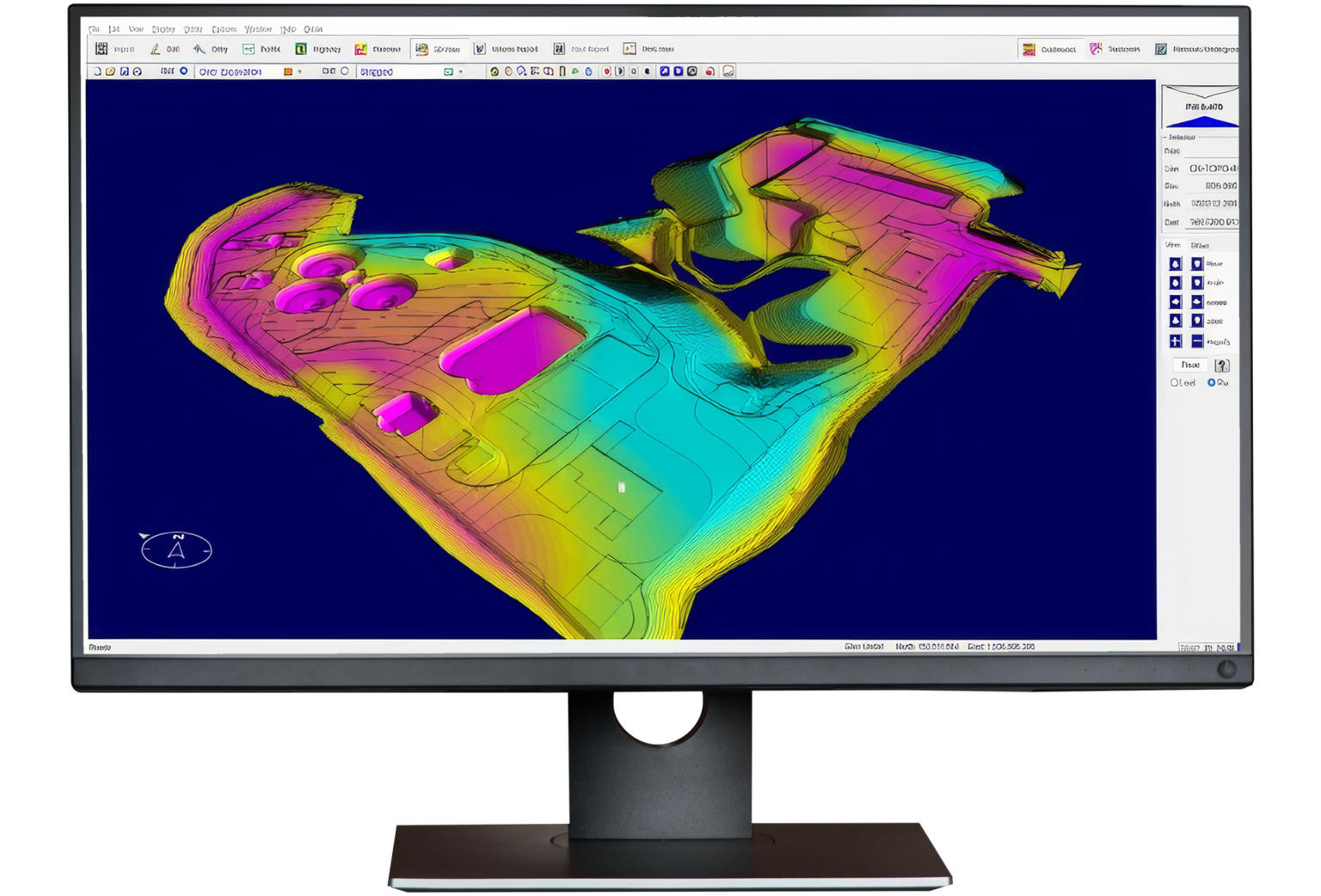Click the help question mark button in panel
Image resolution: width=1321 pixels, height=896 pixels.
[x=1223, y=364]
